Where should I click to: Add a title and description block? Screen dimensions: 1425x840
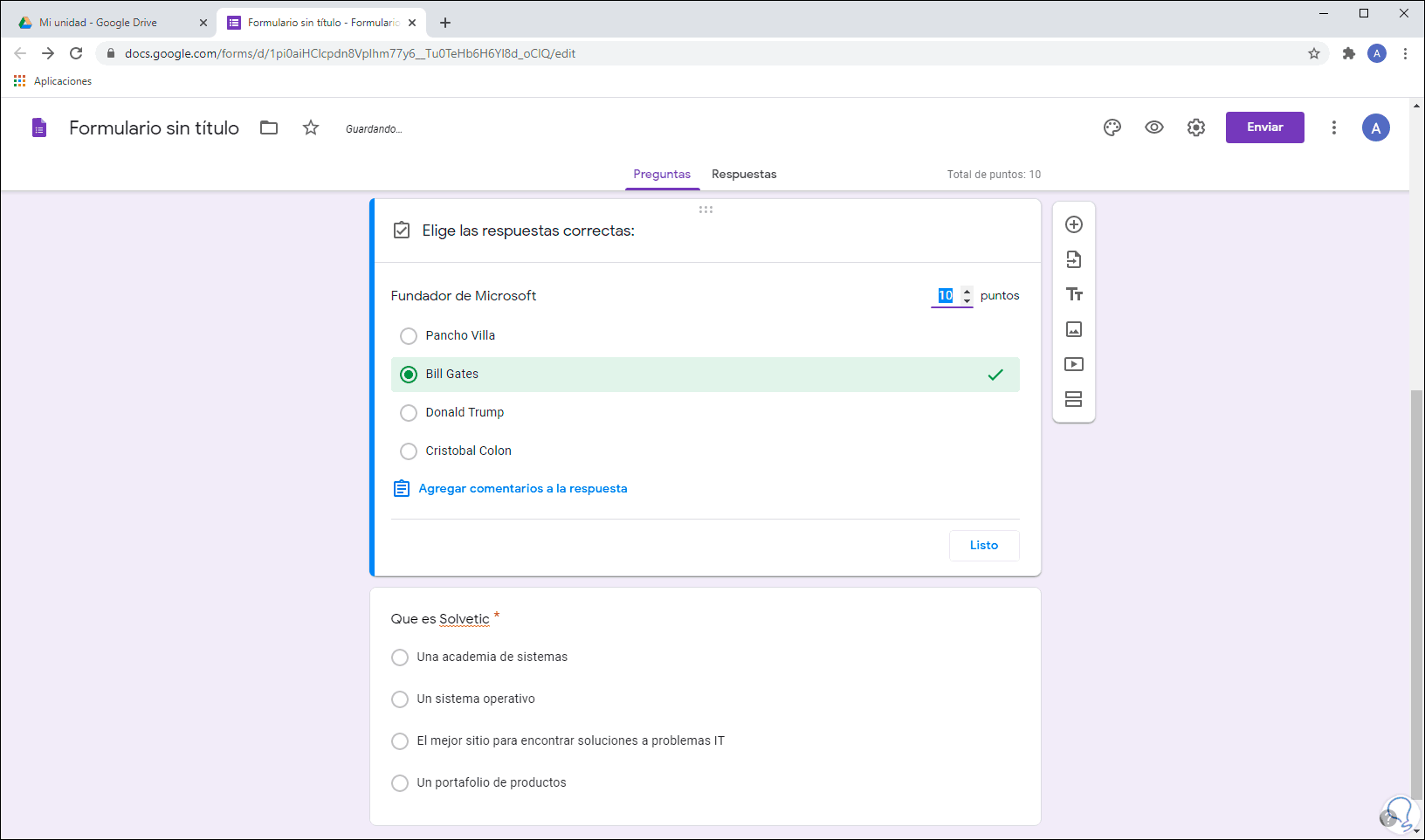1074,294
